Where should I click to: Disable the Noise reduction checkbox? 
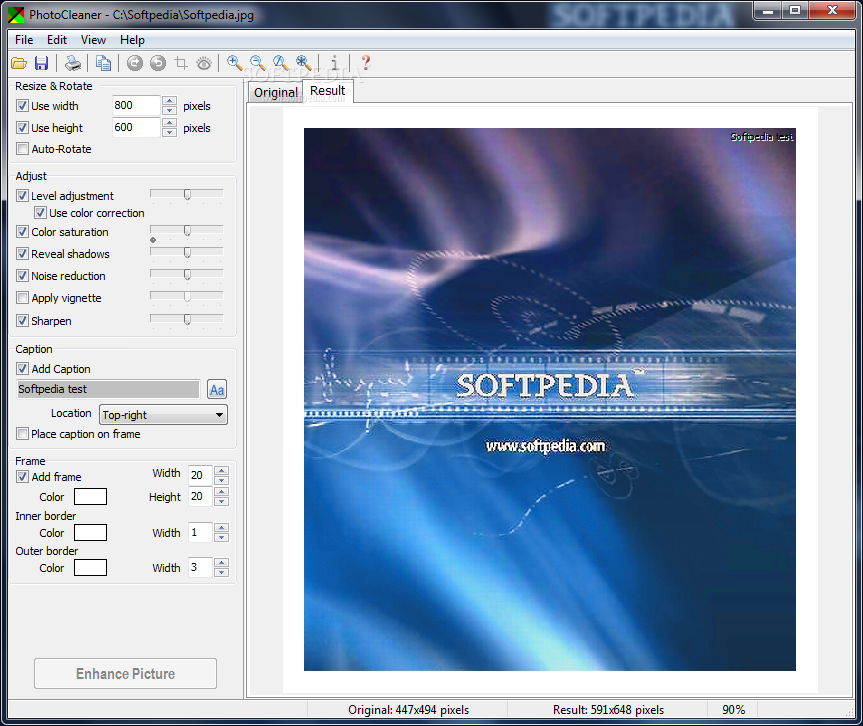coord(22,276)
